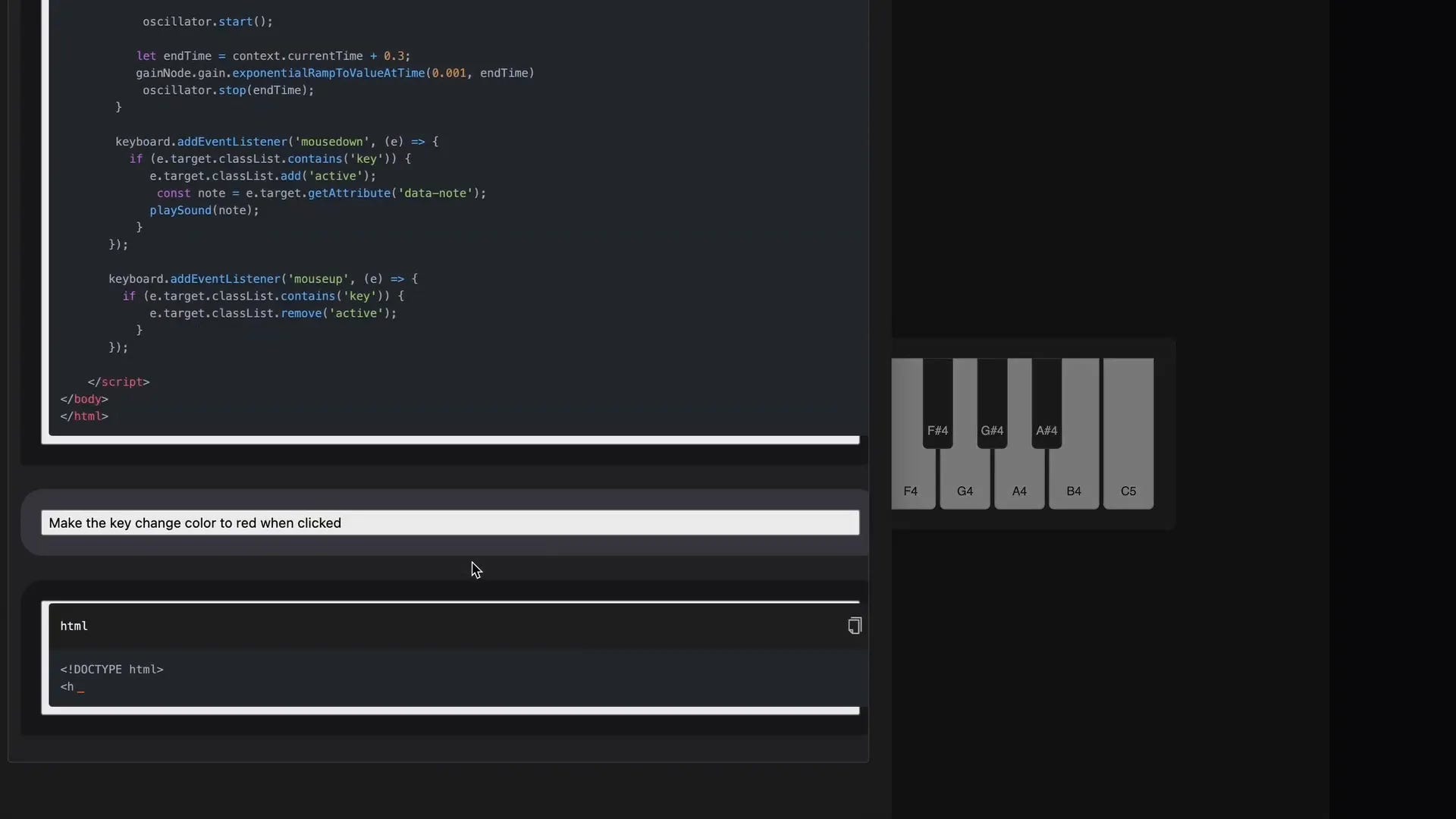Click the <!DOCTYPE html> line in the new code block
The image size is (1456, 819).
pos(111,669)
